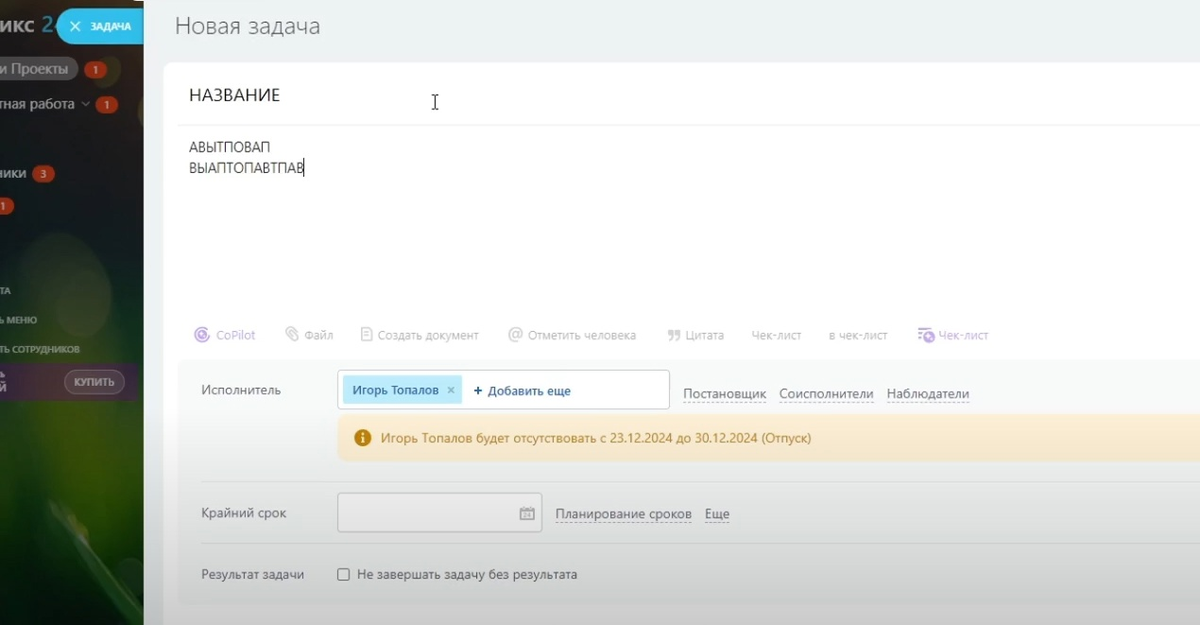
Task: Enable Не завершать задачу без результата checkbox
Action: pos(343,575)
